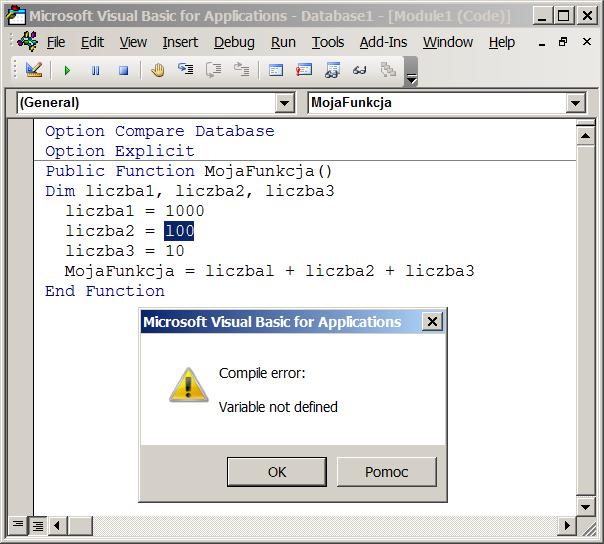
Task: Open the Add-Ins menu
Action: click(383, 42)
